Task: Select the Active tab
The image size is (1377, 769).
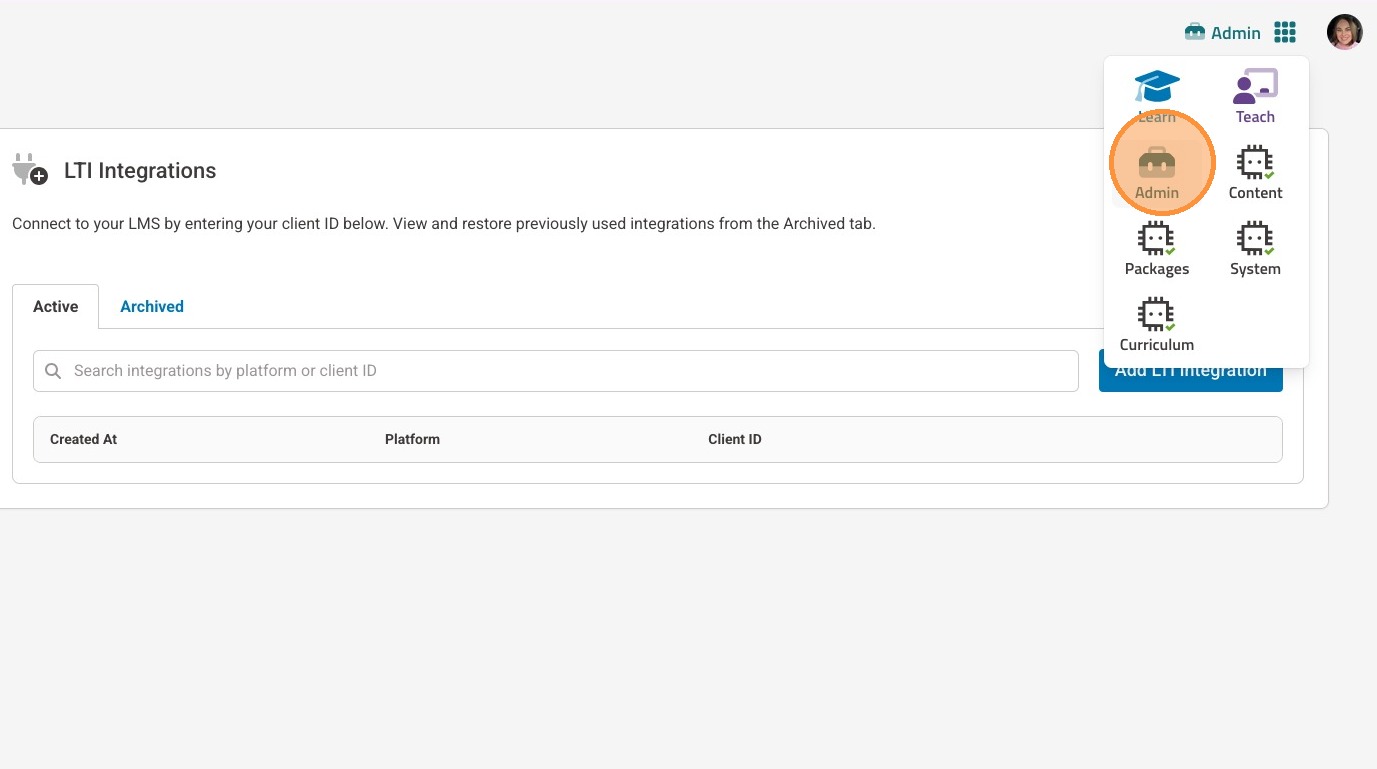Action: [56, 307]
